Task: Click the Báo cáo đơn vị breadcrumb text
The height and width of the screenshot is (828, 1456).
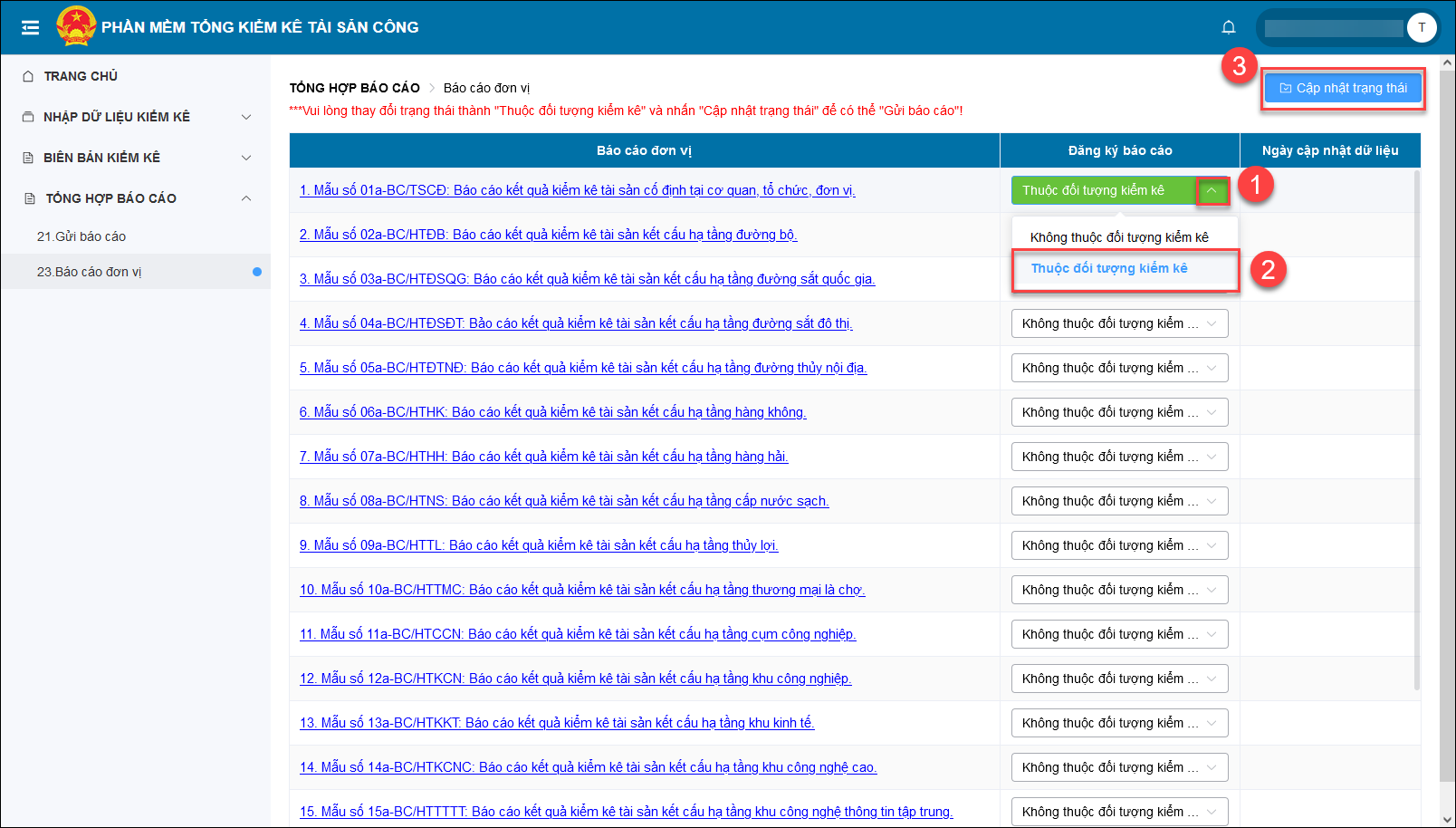Action: (x=486, y=88)
